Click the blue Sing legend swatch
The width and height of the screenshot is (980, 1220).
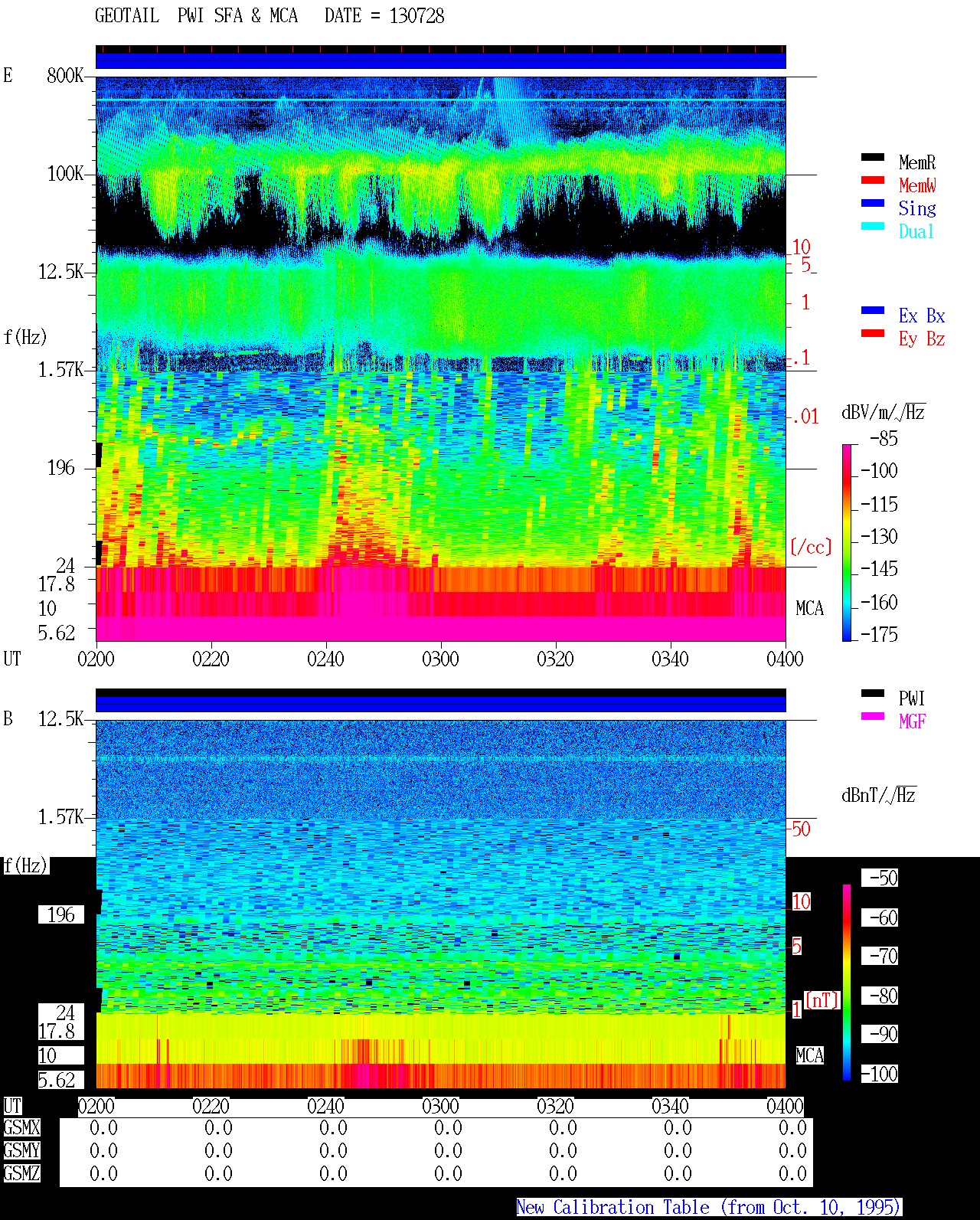[x=873, y=203]
